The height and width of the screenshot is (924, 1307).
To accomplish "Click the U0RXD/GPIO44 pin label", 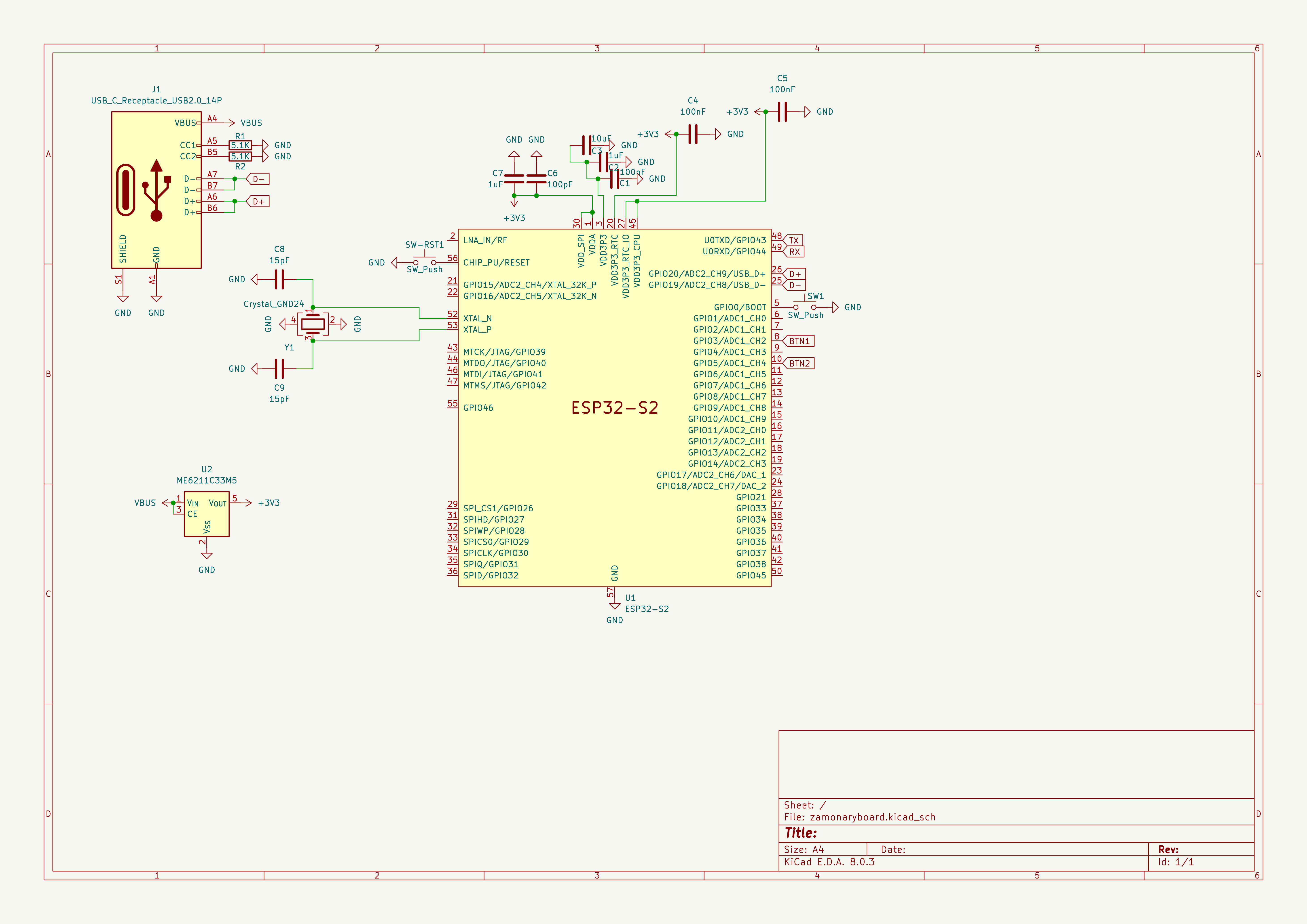I will click(734, 251).
